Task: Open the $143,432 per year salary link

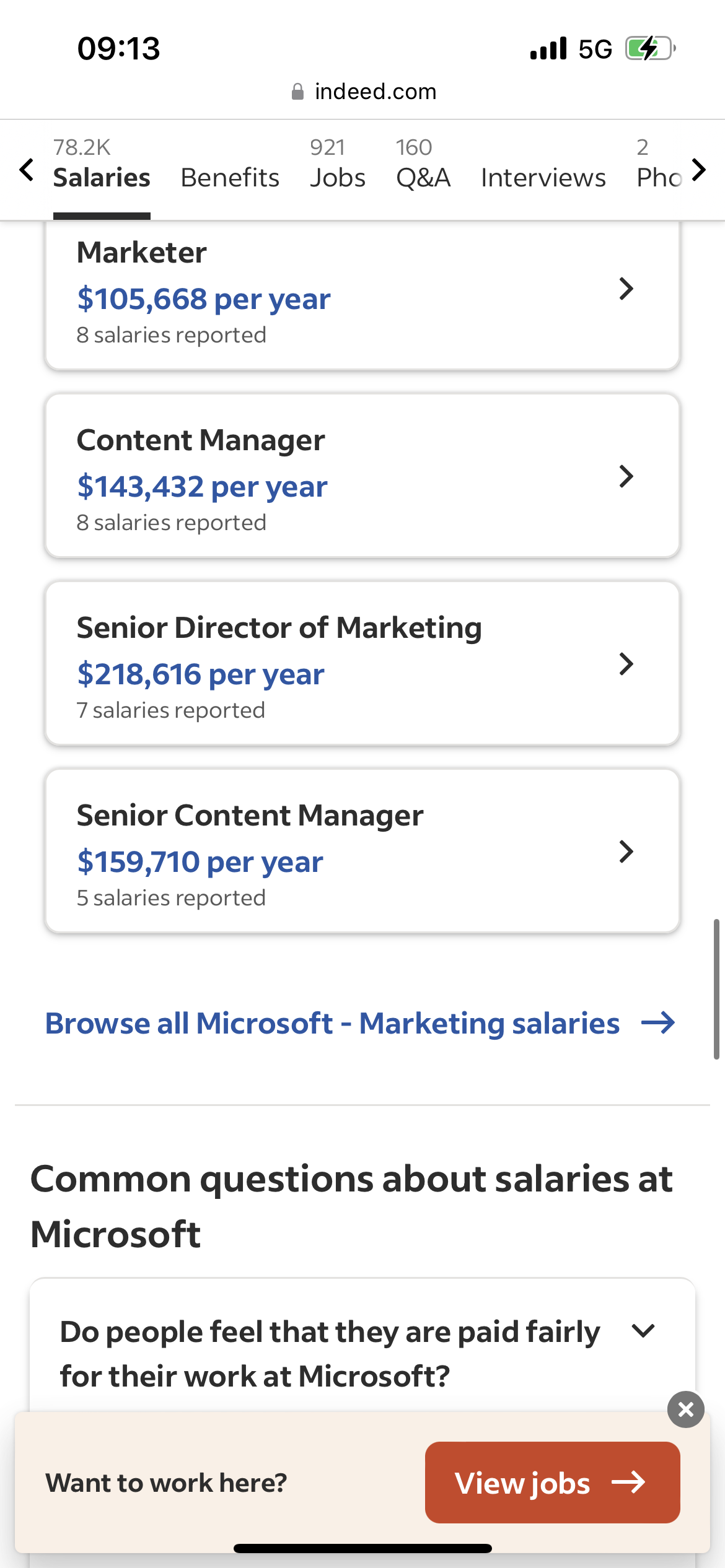Action: tap(202, 486)
